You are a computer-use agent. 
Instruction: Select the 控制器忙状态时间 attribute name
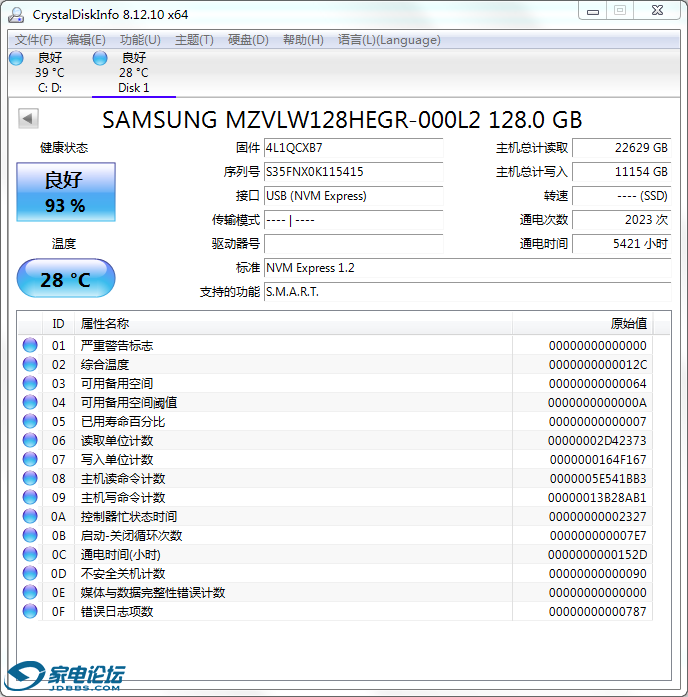129,517
